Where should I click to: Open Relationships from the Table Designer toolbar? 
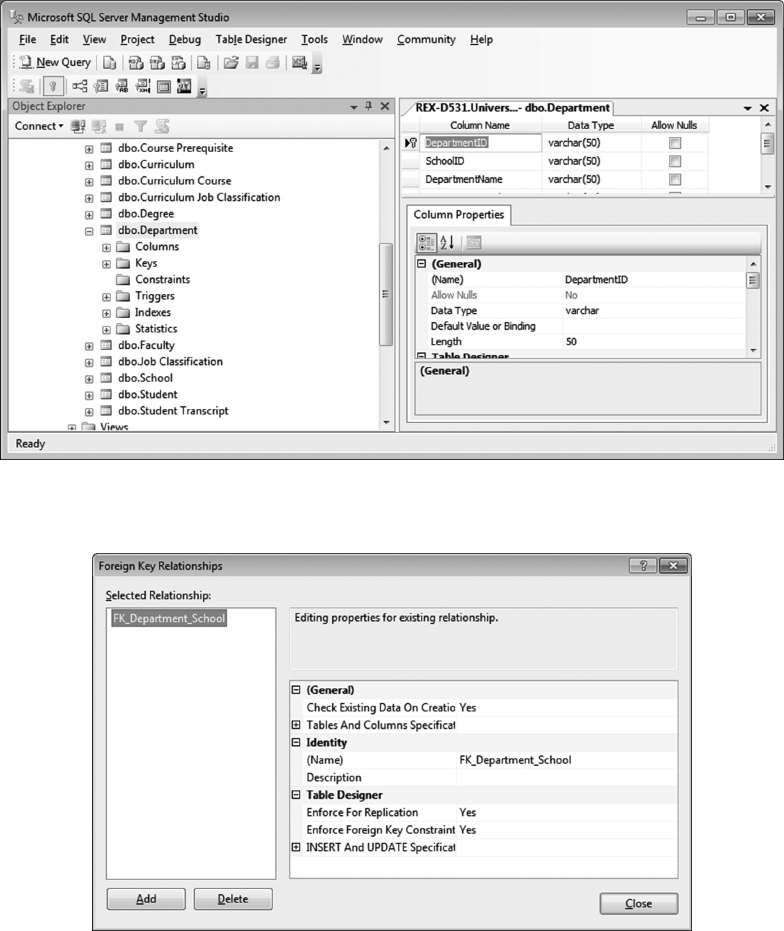[x=80, y=86]
